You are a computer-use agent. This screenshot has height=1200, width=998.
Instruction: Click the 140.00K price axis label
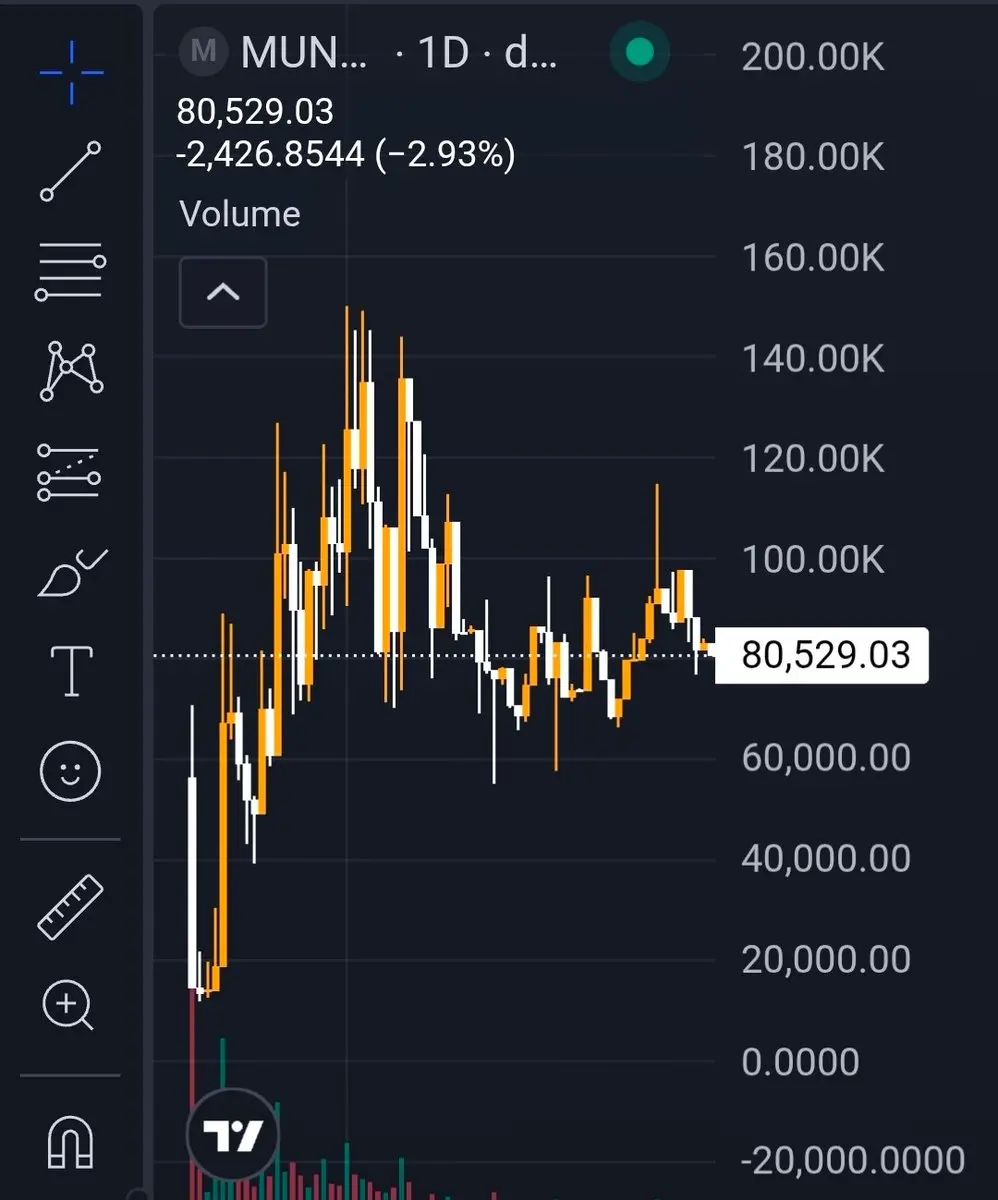814,359
